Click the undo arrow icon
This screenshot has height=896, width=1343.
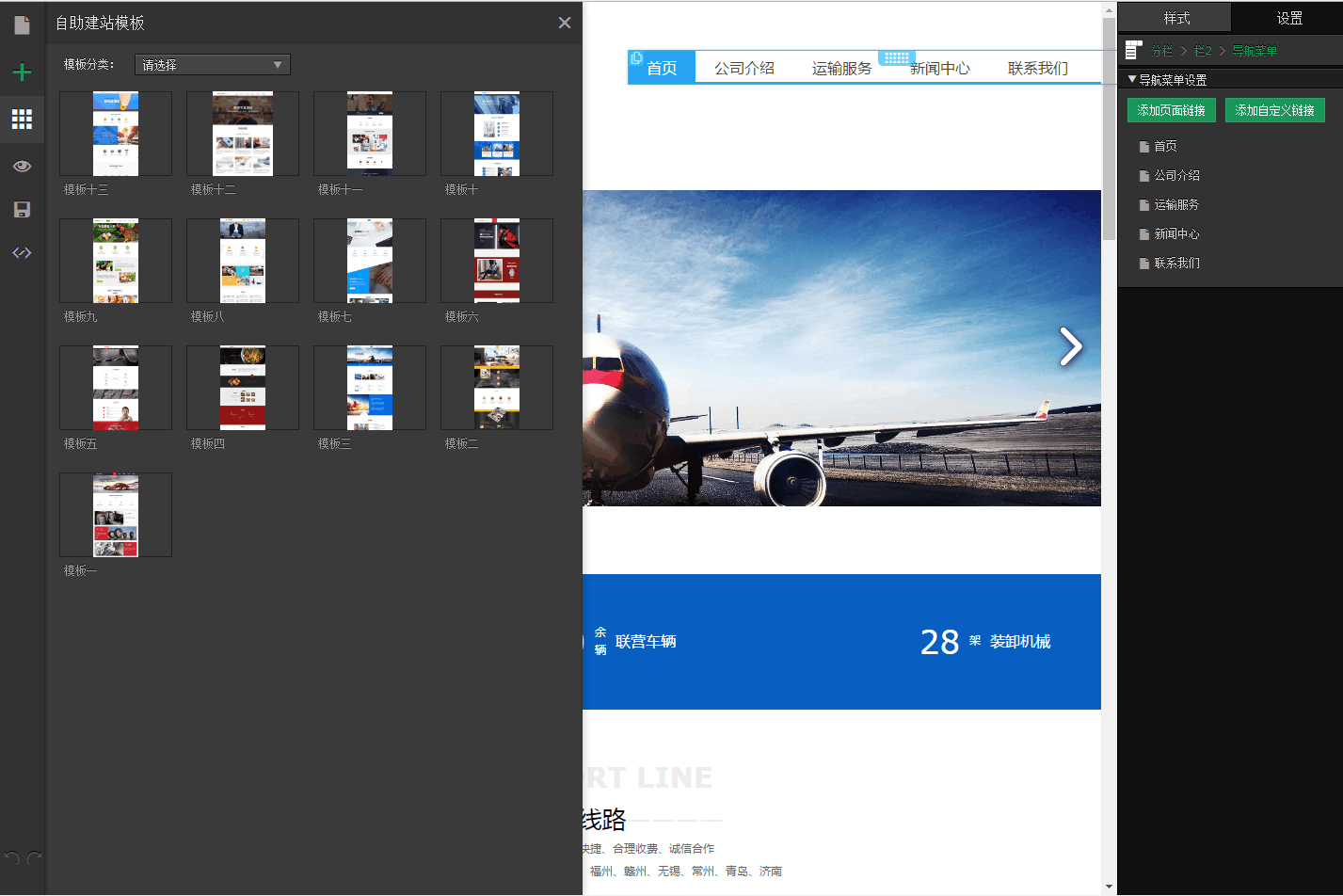[x=11, y=857]
